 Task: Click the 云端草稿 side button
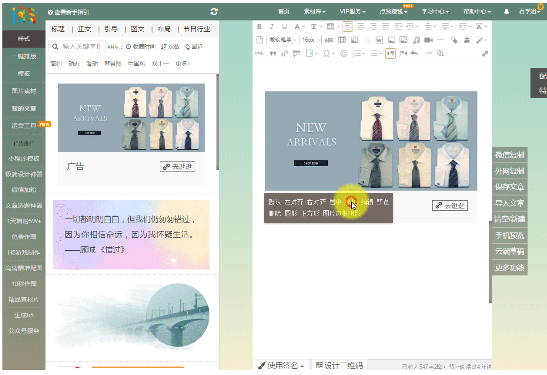[x=509, y=252]
